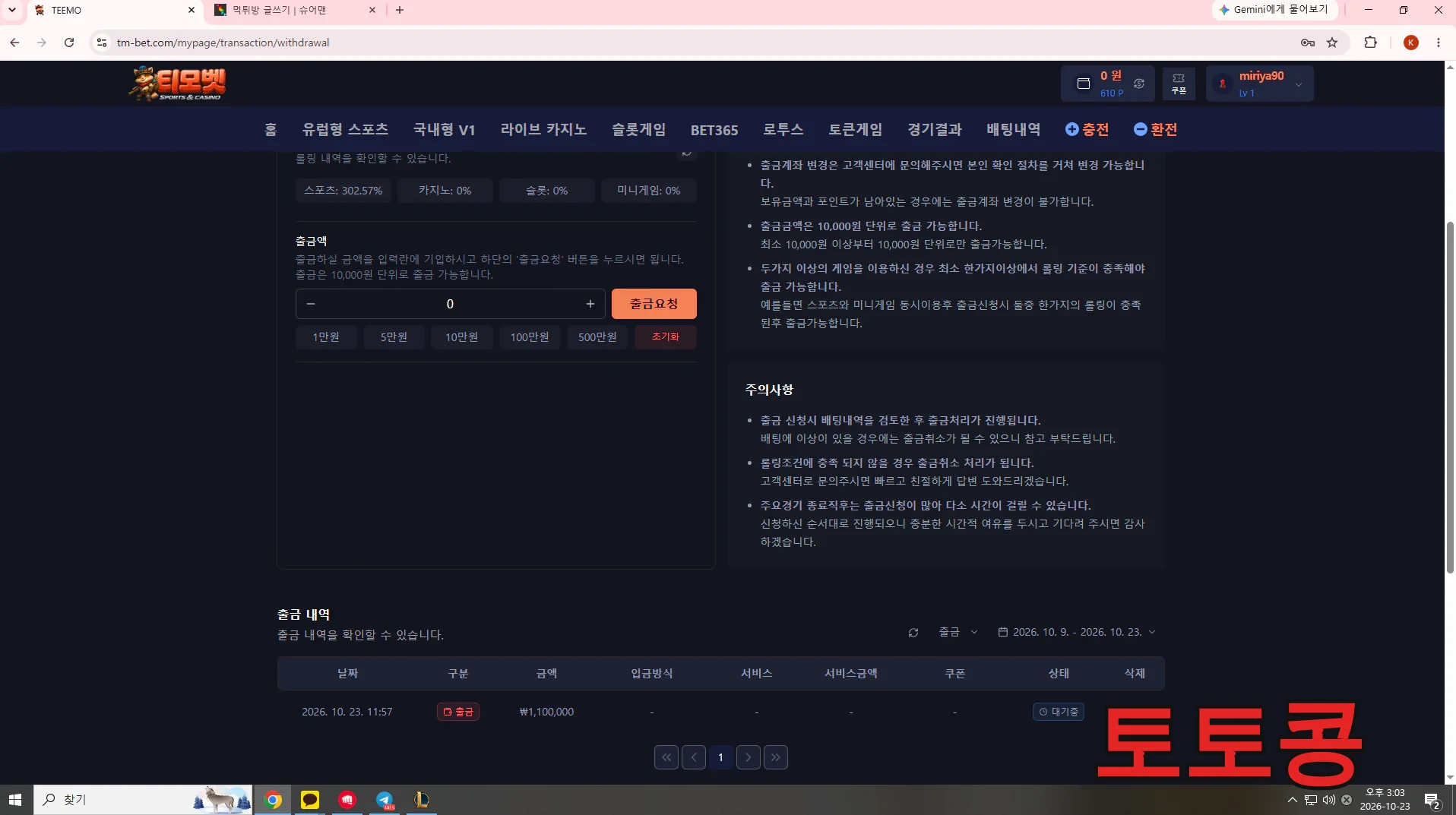Click the Windows Start button
The image size is (1456, 815).
pyautogui.click(x=15, y=800)
